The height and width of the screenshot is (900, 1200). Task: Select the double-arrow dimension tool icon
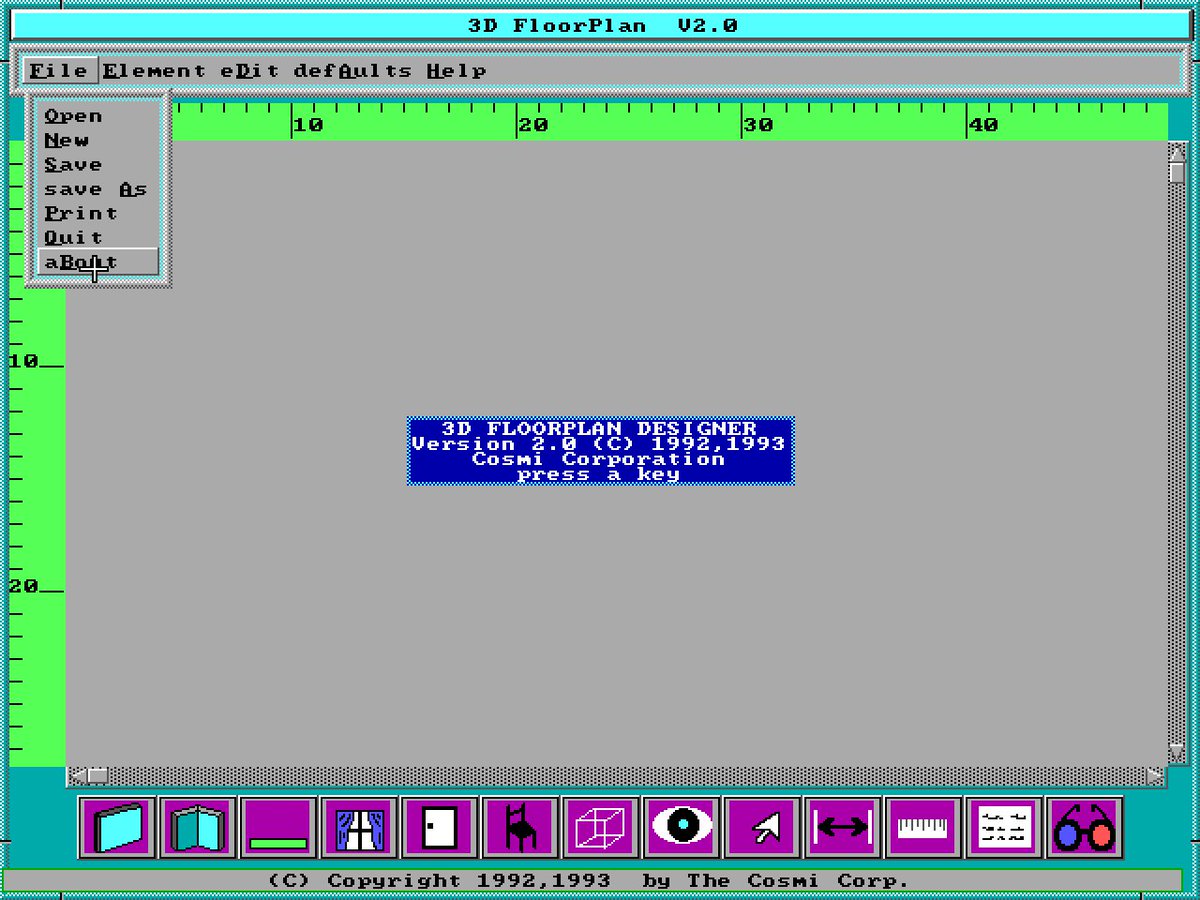[x=843, y=828]
